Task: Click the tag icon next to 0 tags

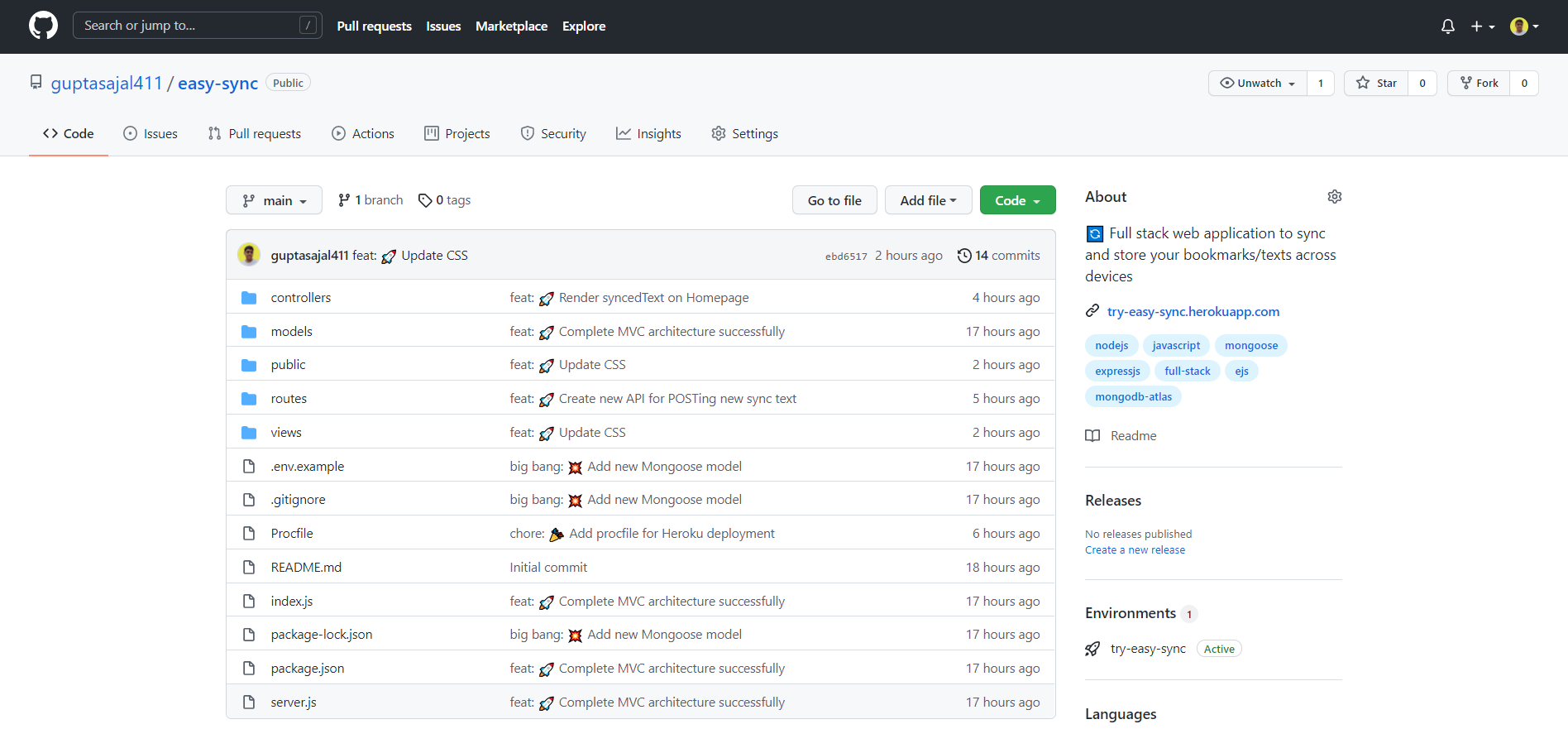Action: (425, 200)
